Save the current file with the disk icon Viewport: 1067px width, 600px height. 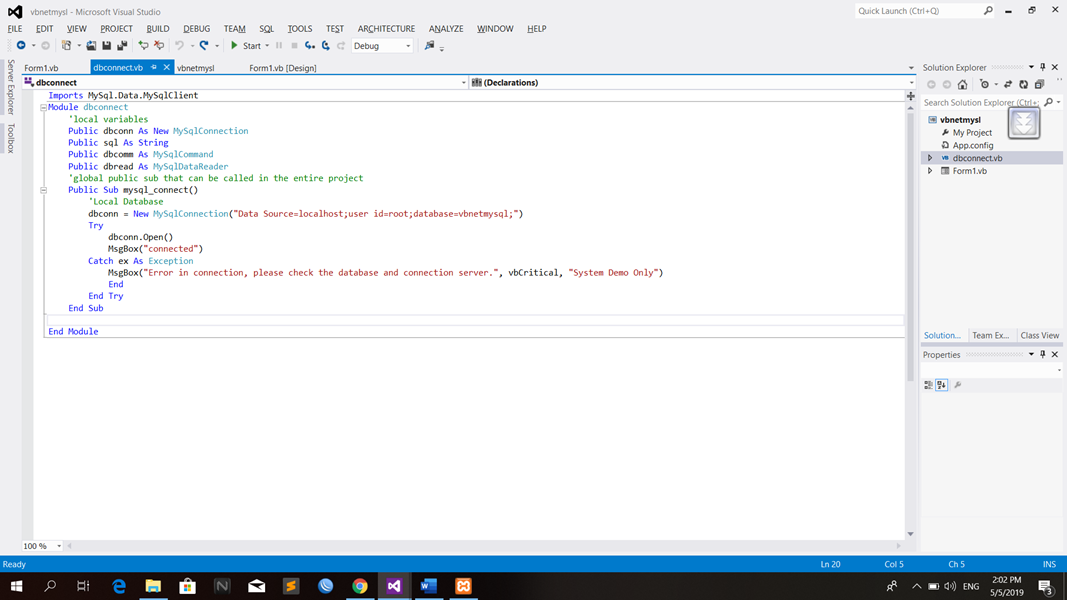(x=107, y=46)
